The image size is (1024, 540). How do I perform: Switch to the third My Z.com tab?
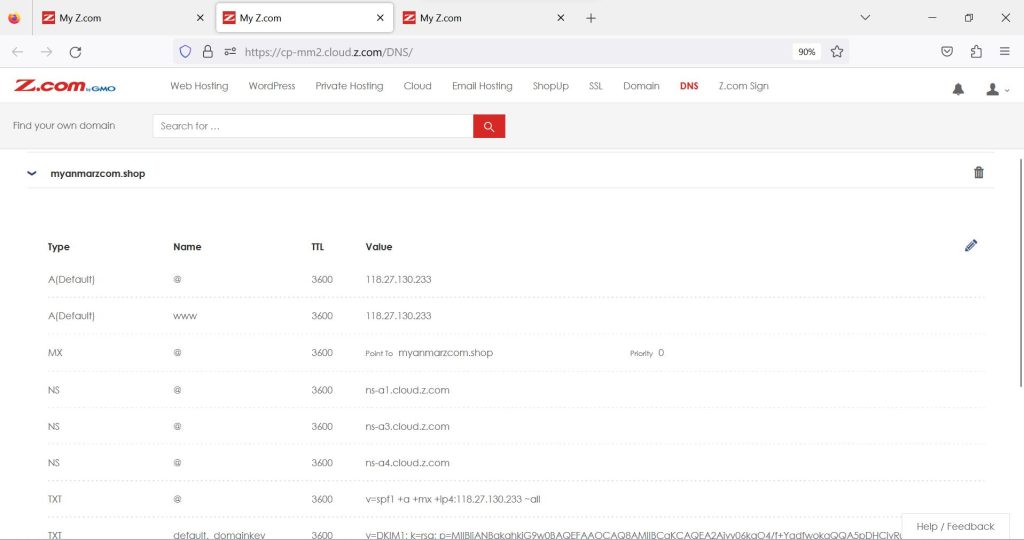tap(484, 18)
